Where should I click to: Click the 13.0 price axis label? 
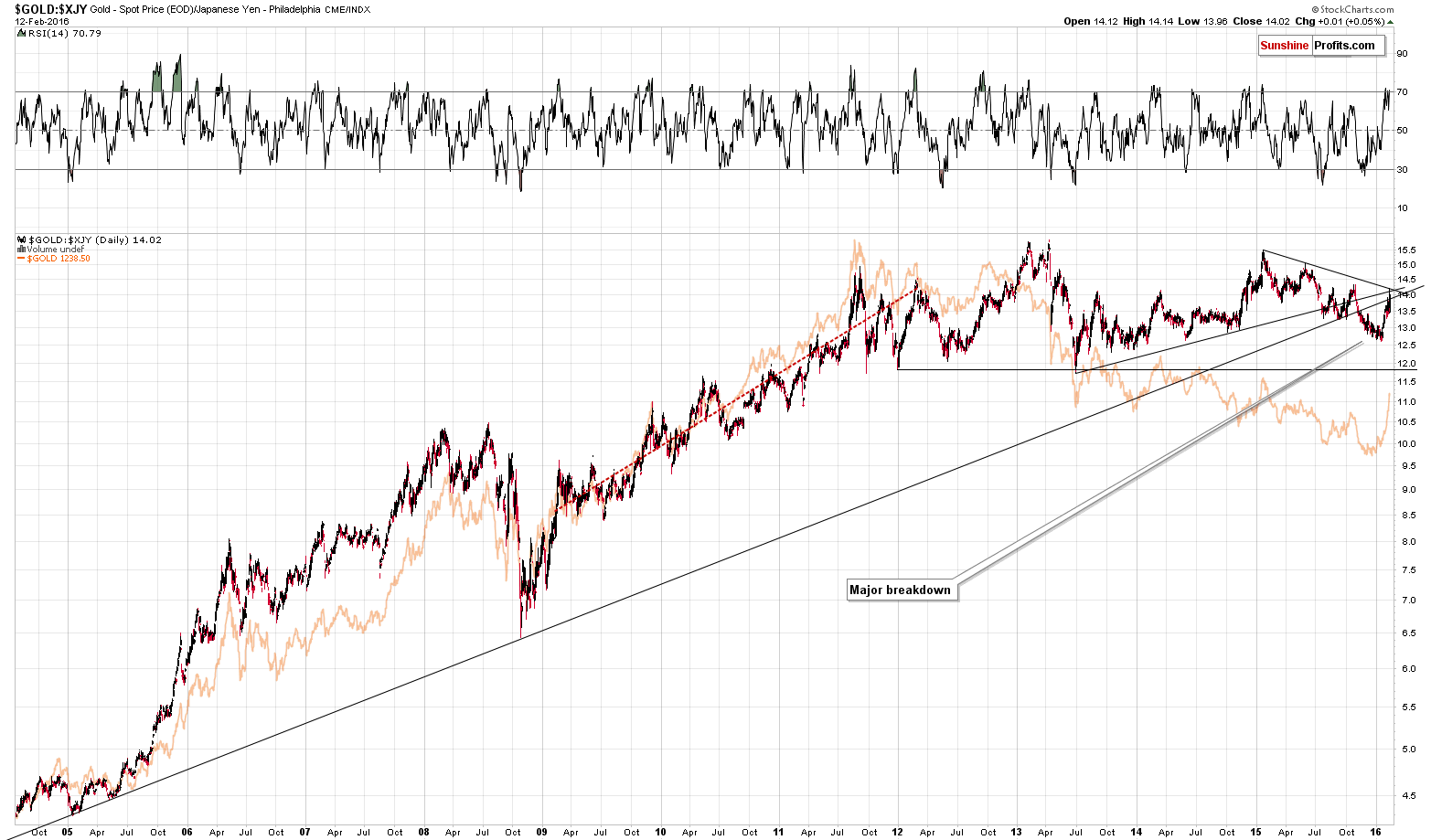[x=1404, y=328]
